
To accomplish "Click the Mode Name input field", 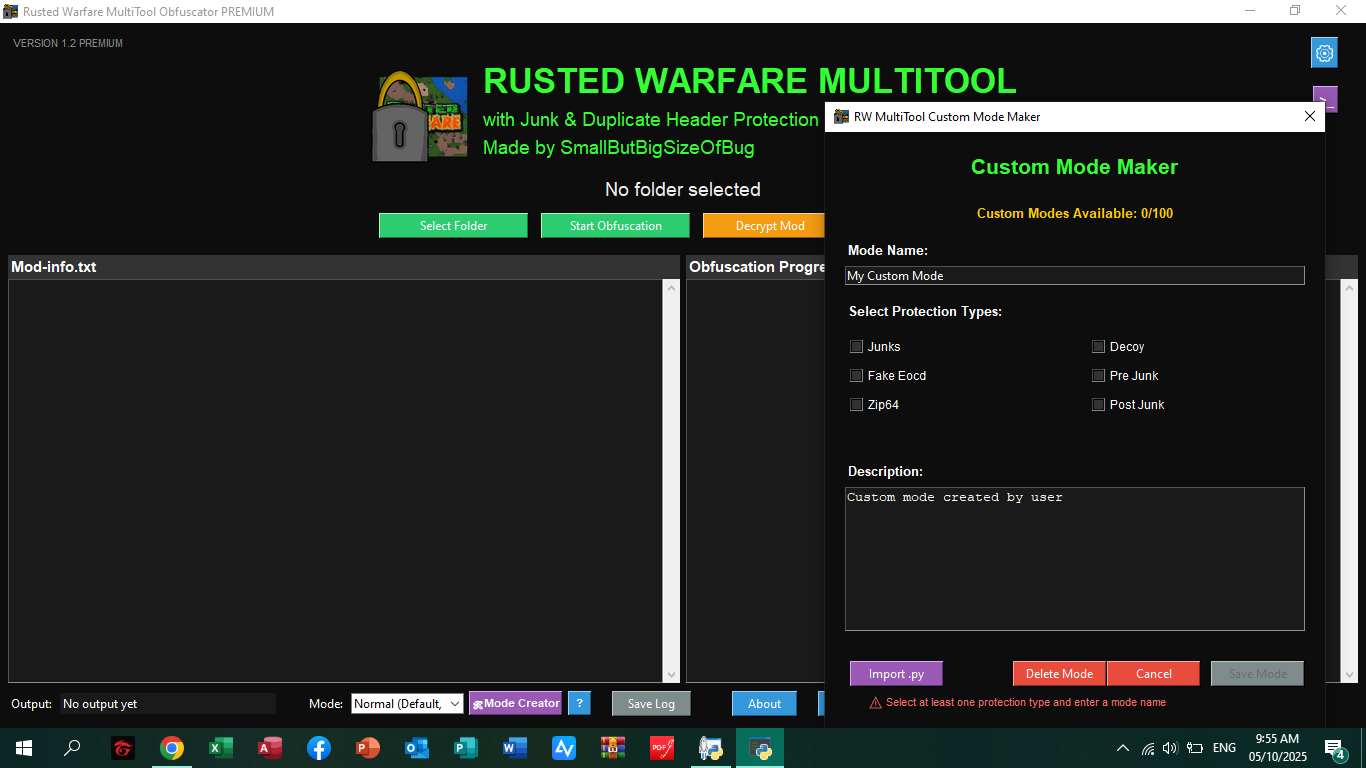I will click(x=1075, y=276).
